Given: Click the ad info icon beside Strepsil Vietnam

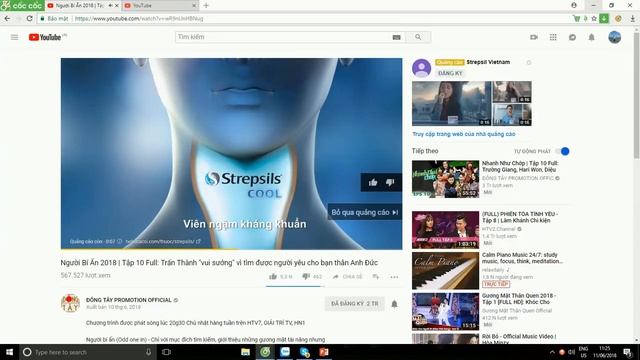Looking at the screenshot, I should coord(529,62).
